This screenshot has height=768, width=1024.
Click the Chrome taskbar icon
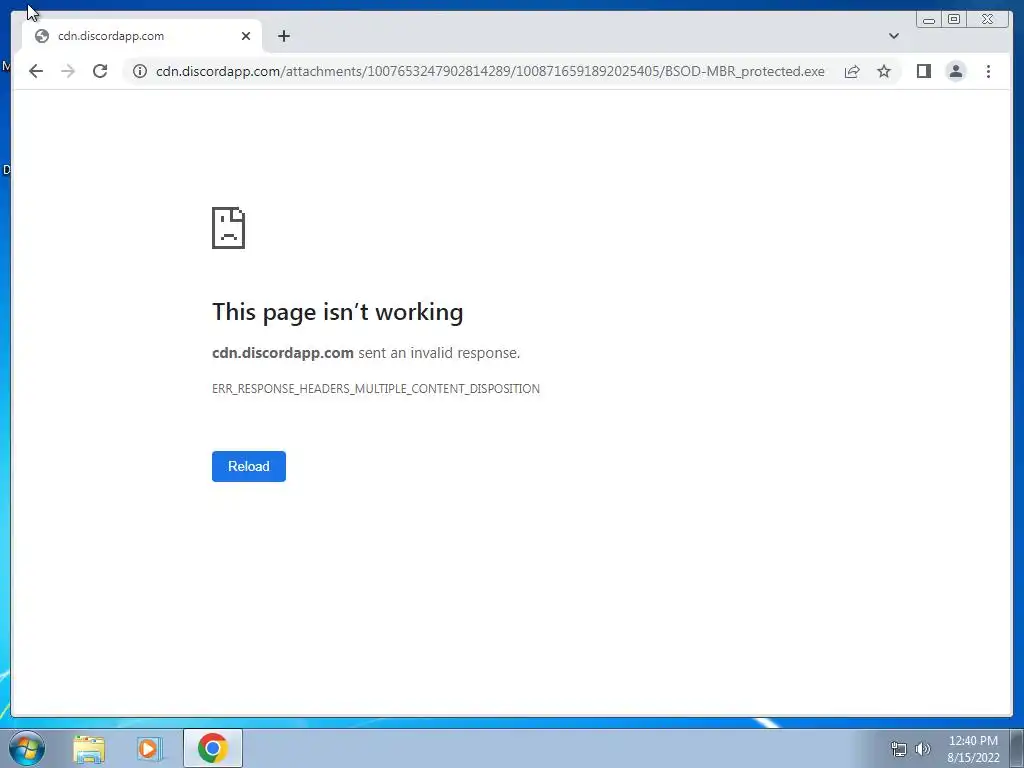click(x=213, y=748)
